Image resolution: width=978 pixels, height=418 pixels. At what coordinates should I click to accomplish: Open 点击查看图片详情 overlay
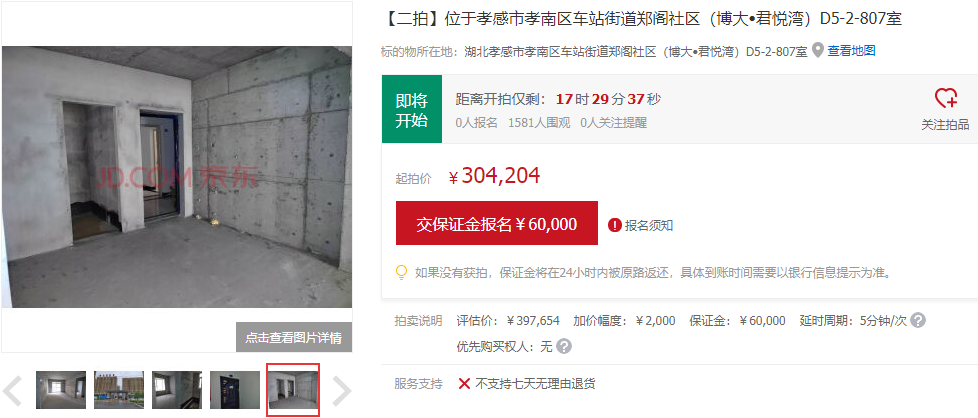point(294,338)
